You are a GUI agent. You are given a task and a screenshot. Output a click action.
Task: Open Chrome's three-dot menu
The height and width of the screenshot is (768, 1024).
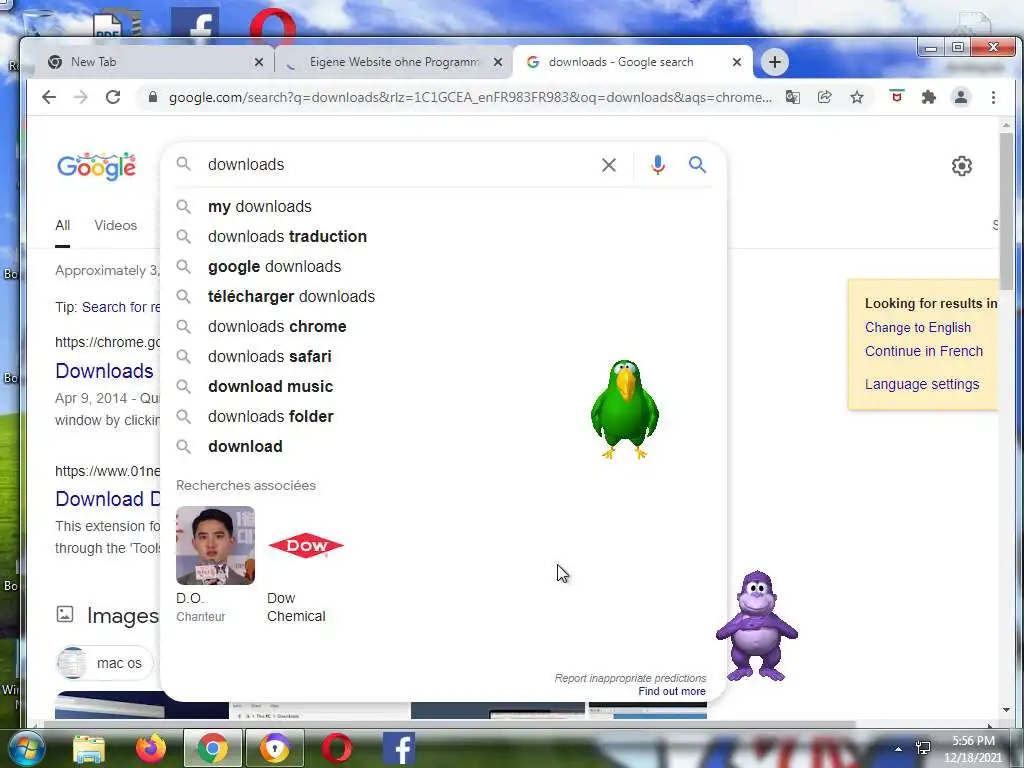(x=993, y=97)
